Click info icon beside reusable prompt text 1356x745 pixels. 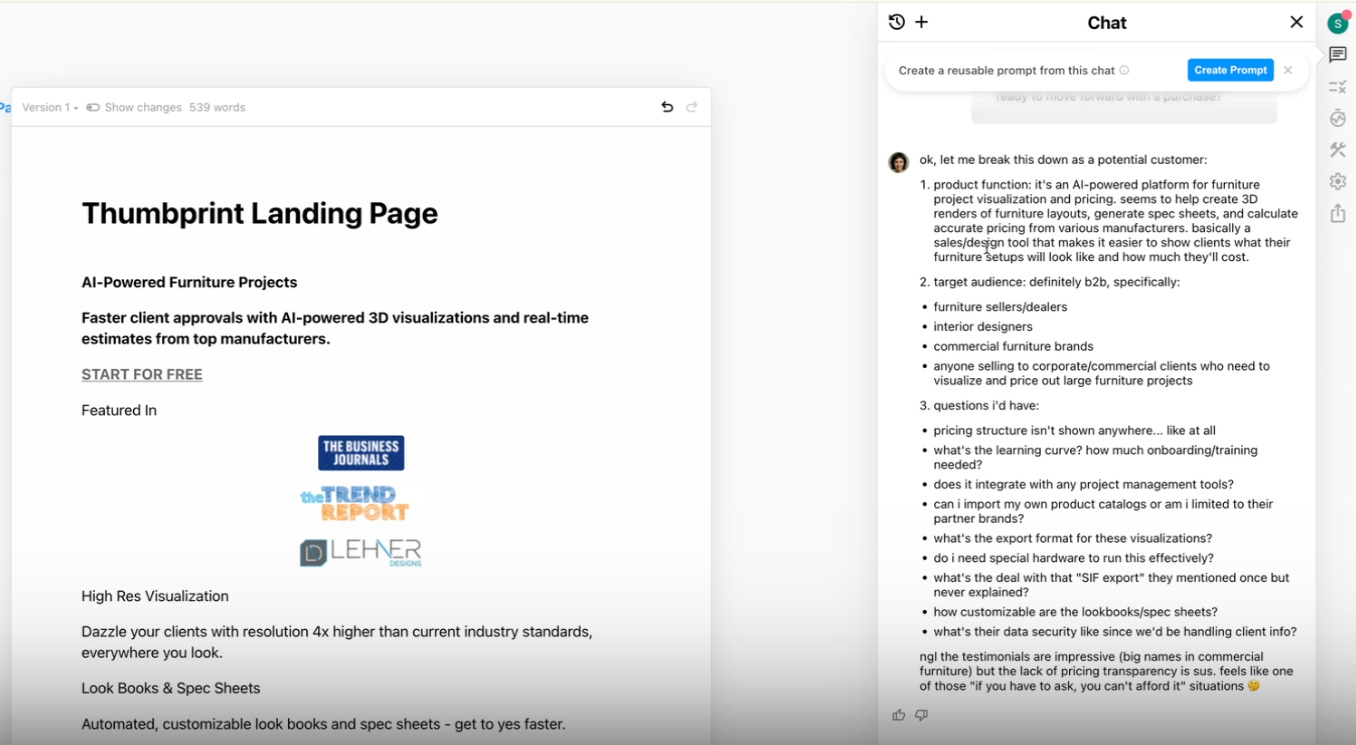click(x=1124, y=70)
